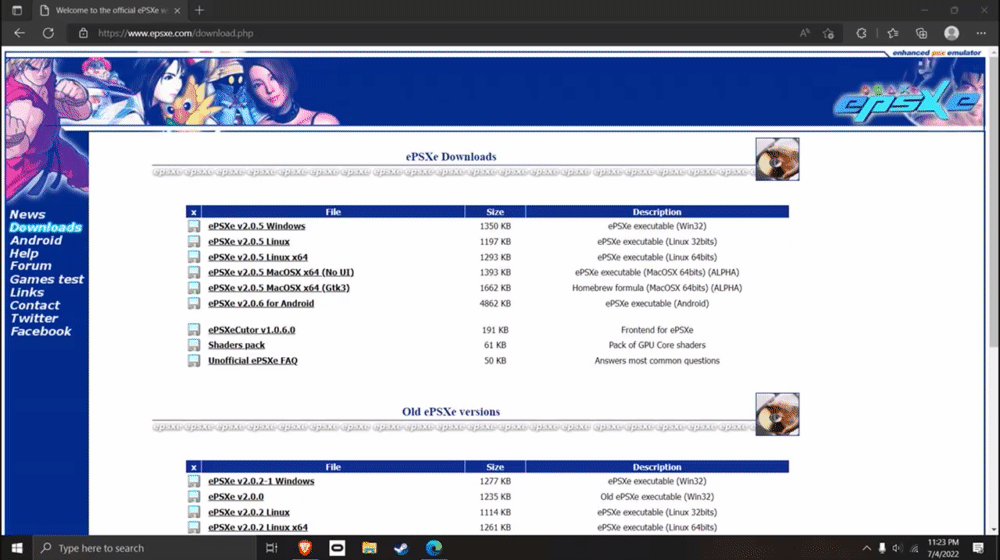Click the Windows taskbar search box
The height and width of the screenshot is (560, 1000).
[x=145, y=548]
